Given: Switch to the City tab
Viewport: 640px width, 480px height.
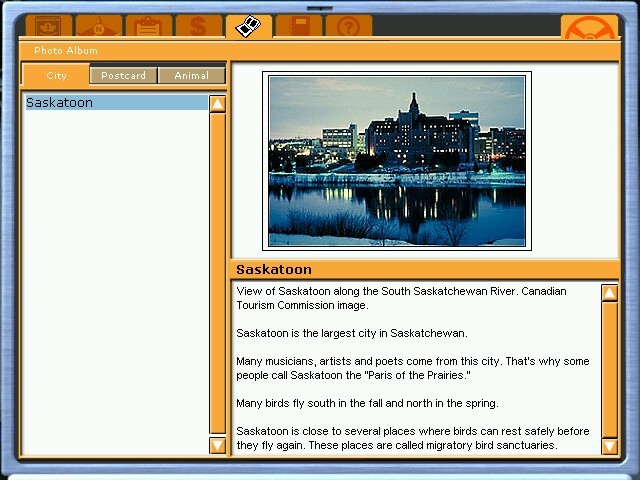Looking at the screenshot, I should click(56, 76).
